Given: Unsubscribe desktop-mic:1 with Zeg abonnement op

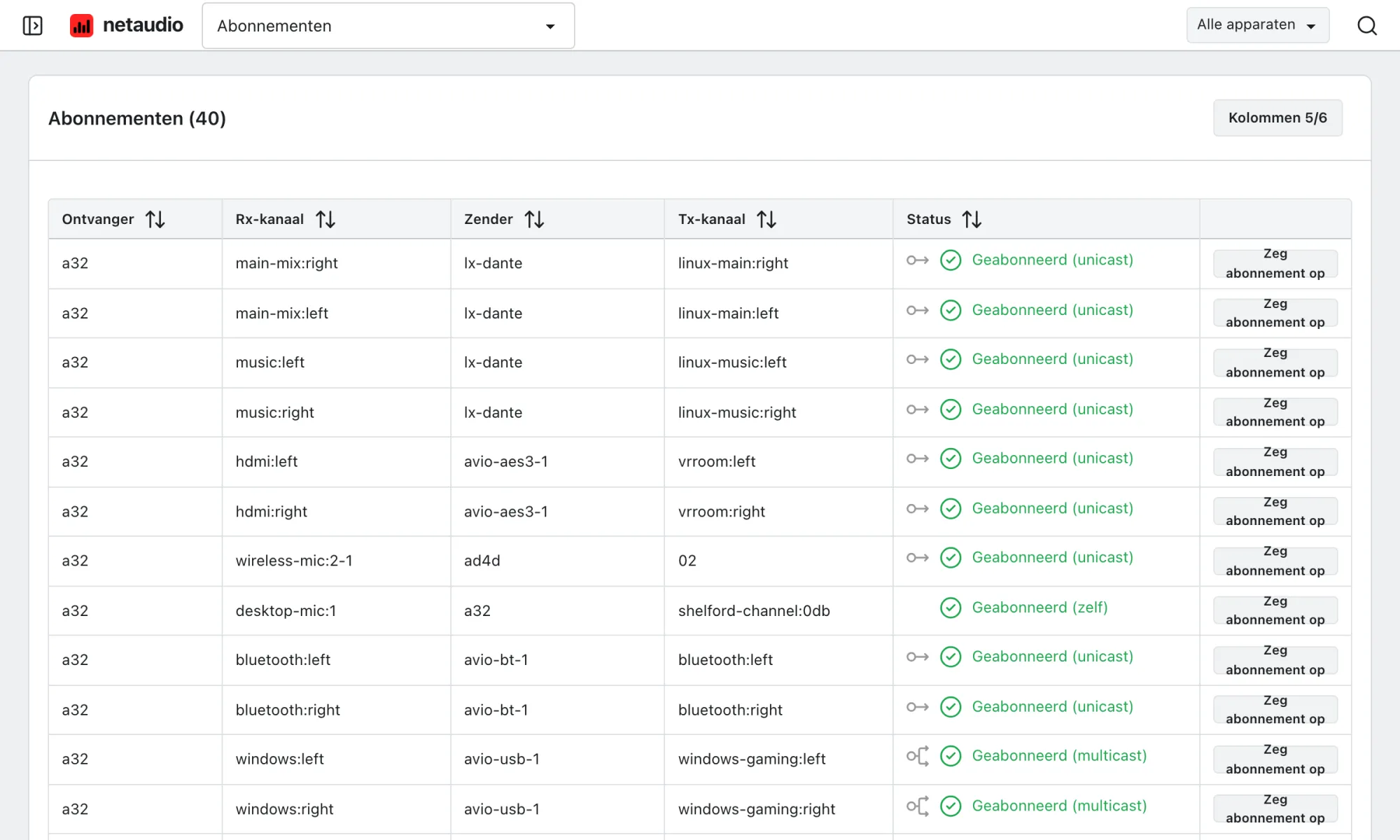Looking at the screenshot, I should (x=1275, y=610).
